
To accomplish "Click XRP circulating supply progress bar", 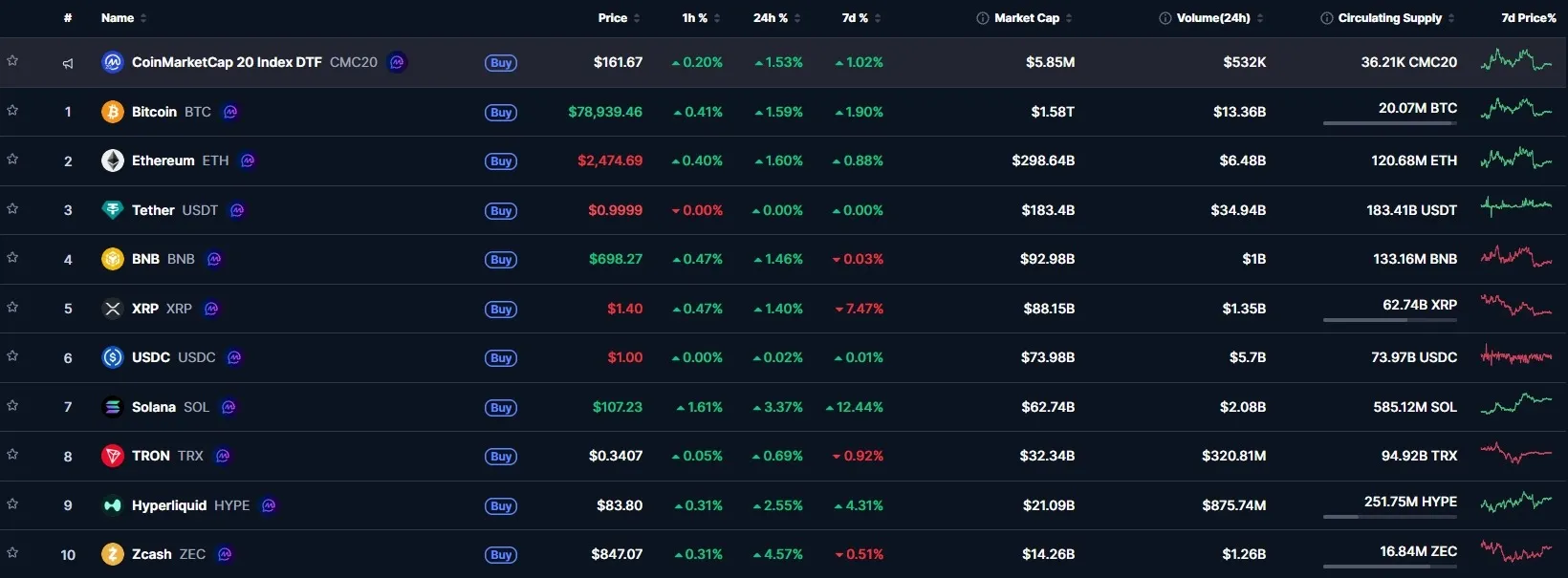I will [1390, 320].
